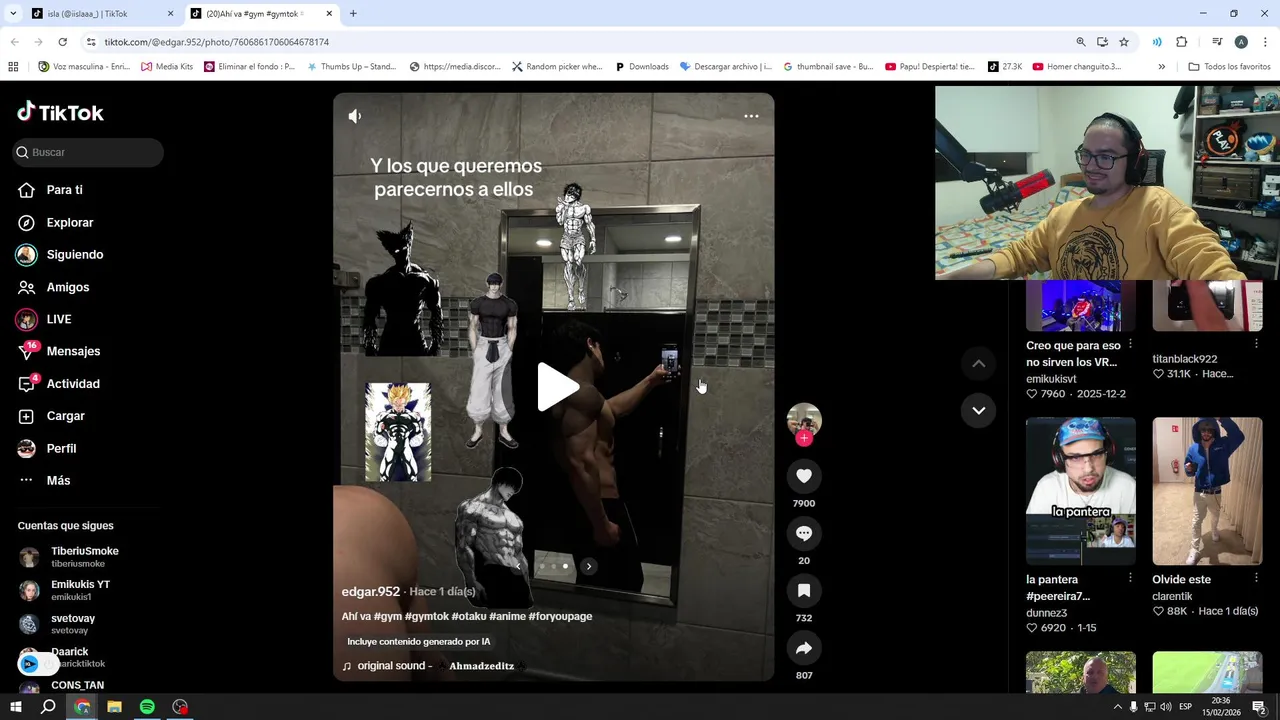
Task: Open the Downloads bookmark
Action: (x=641, y=67)
